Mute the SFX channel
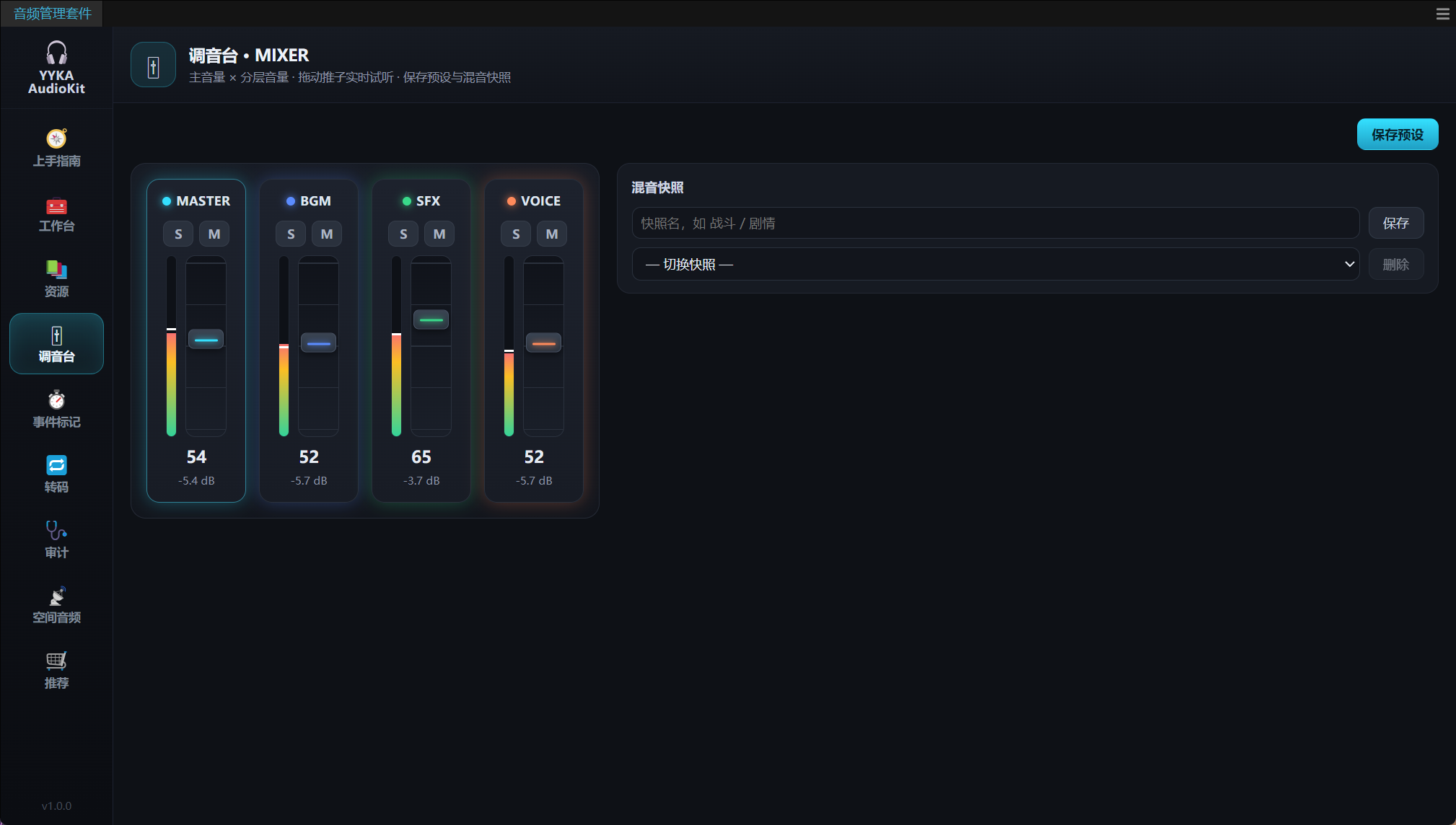Screen dimensions: 1456x825 pyautogui.click(x=439, y=234)
